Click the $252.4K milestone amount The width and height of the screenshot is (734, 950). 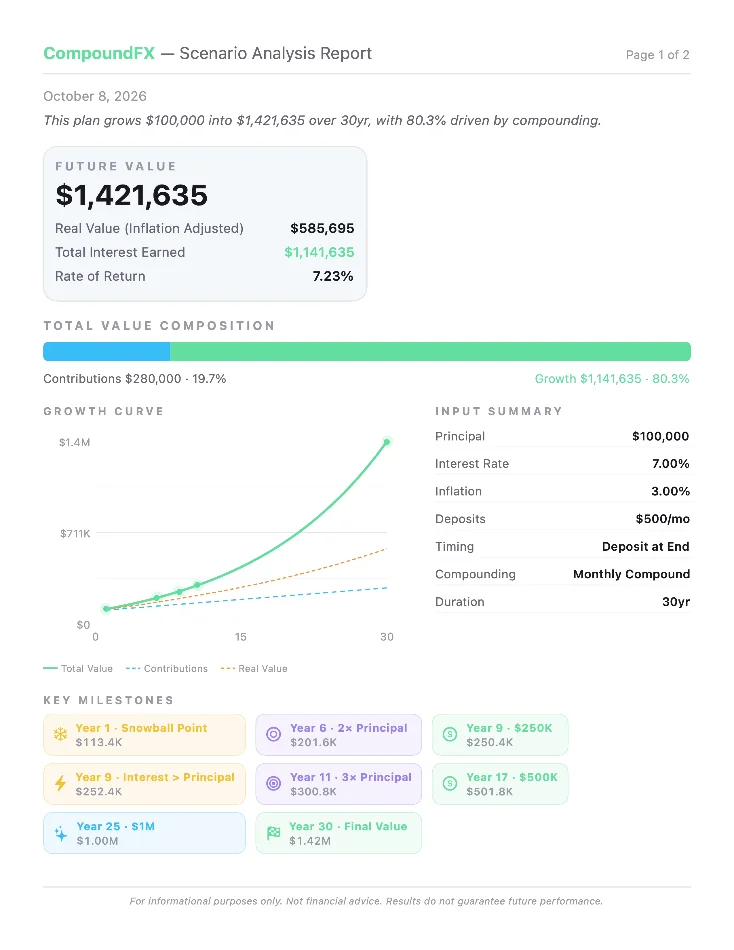click(99, 792)
